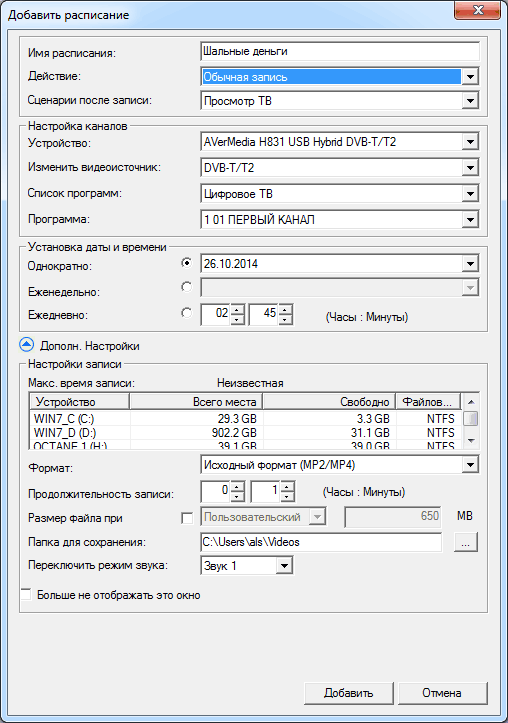This screenshot has width=508, height=723.
Task: Increase the daily hours spinner value
Action: [x=237, y=310]
